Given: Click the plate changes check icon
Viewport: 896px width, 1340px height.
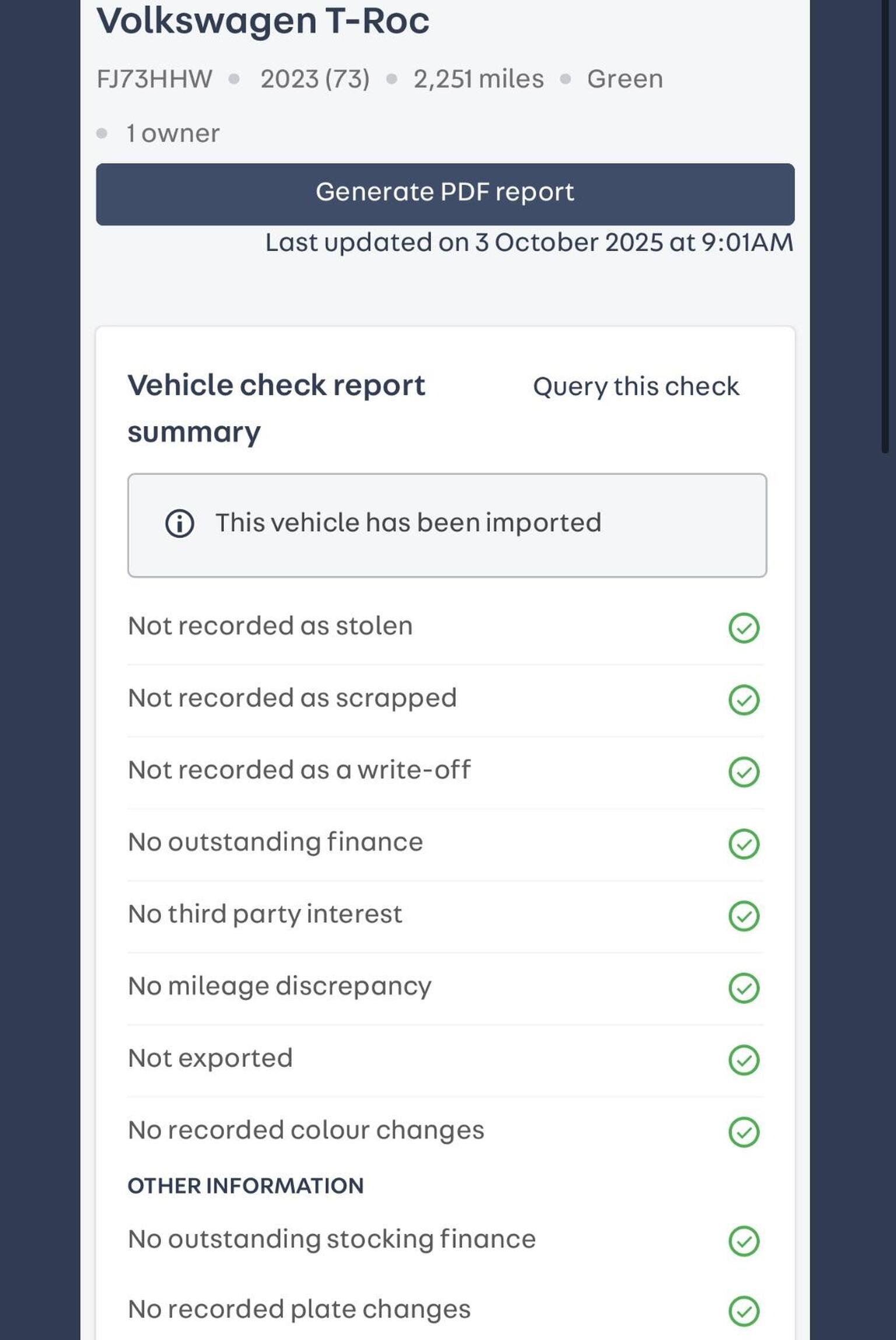Looking at the screenshot, I should pyautogui.click(x=744, y=1311).
